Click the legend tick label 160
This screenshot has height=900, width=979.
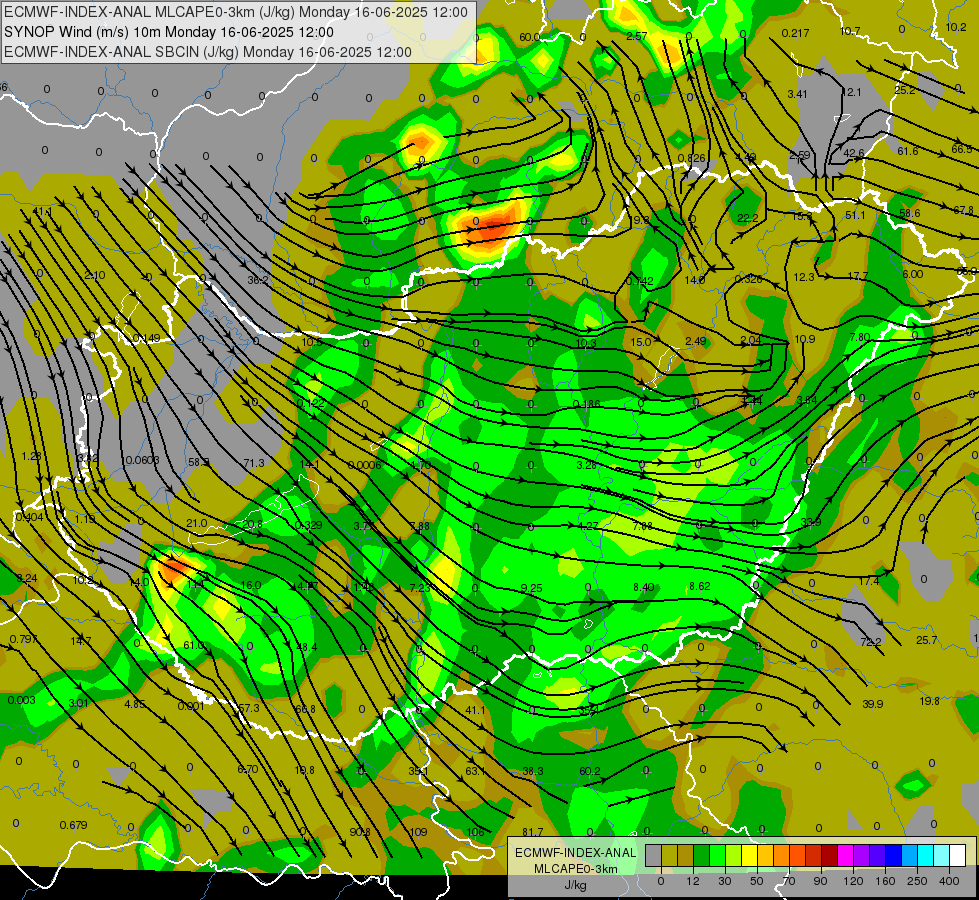(x=885, y=881)
